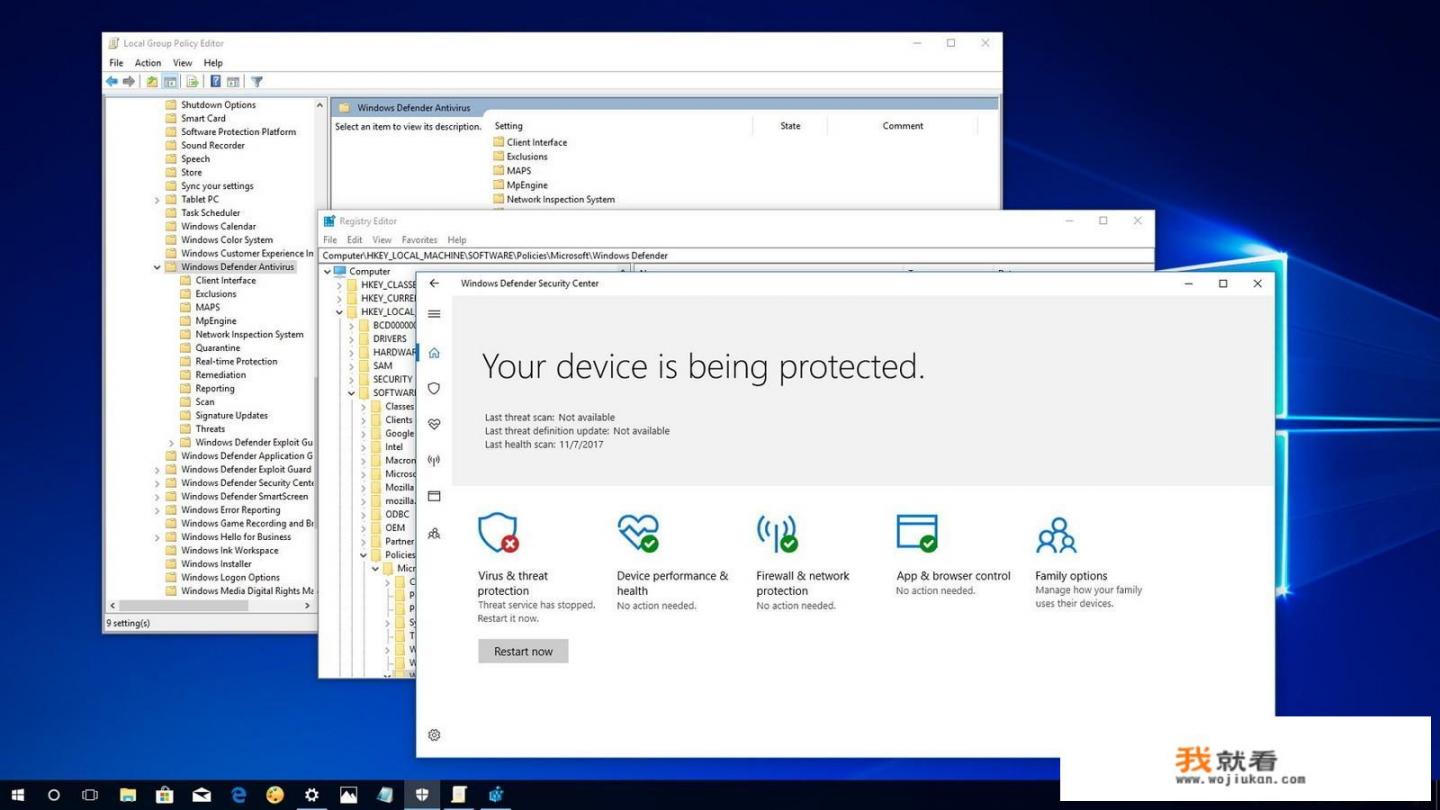The width and height of the screenshot is (1440, 810).
Task: Click the Back arrow in Group Policy Editor toolbar
Action: pyautogui.click(x=112, y=82)
